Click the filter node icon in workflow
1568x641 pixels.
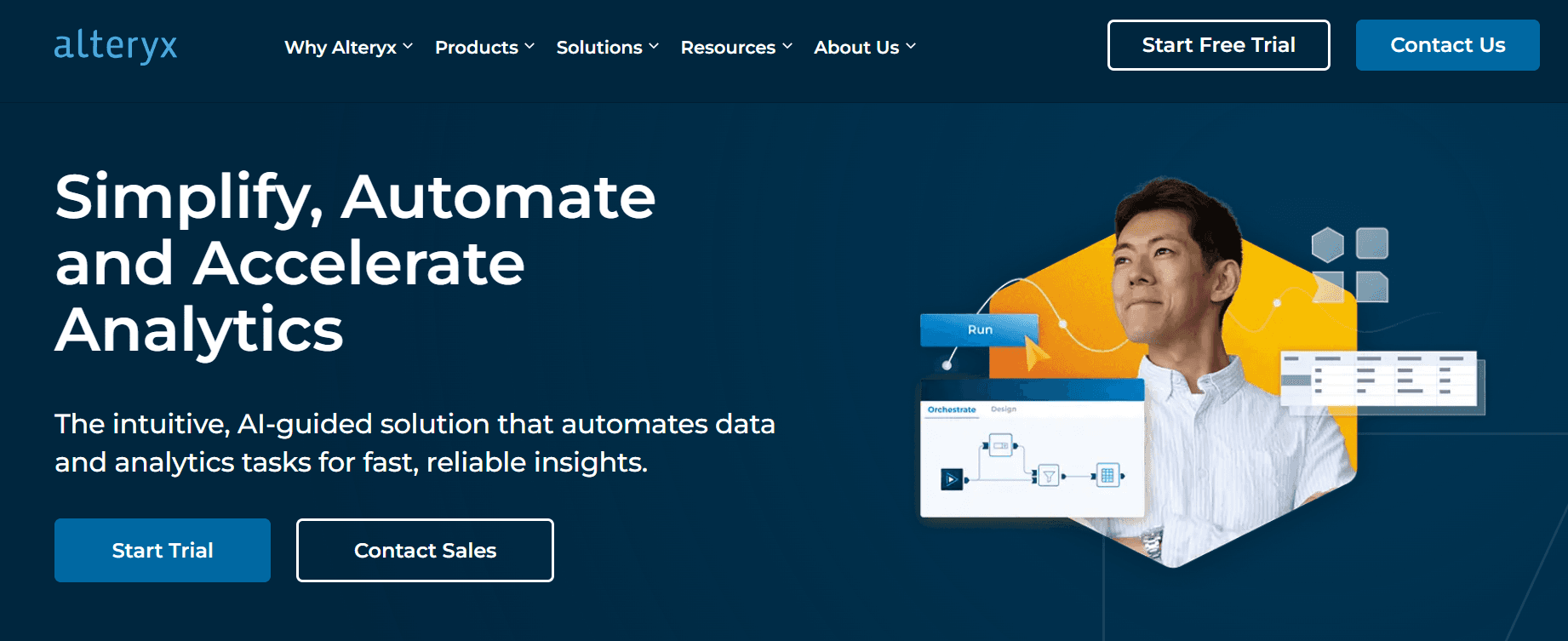point(1050,477)
